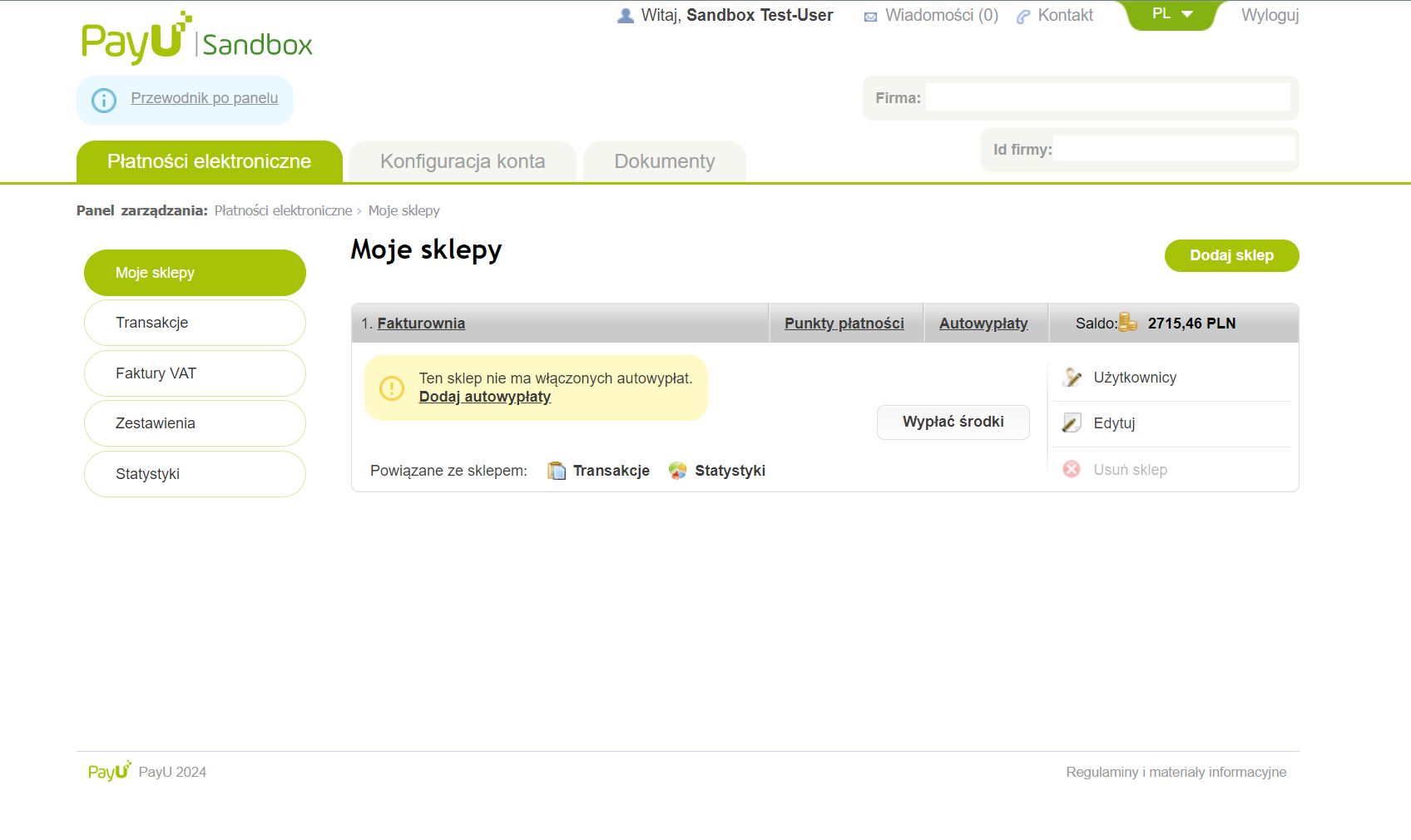Open the Użytkownicy shop action
This screenshot has height=840, width=1411.
tap(1135, 378)
